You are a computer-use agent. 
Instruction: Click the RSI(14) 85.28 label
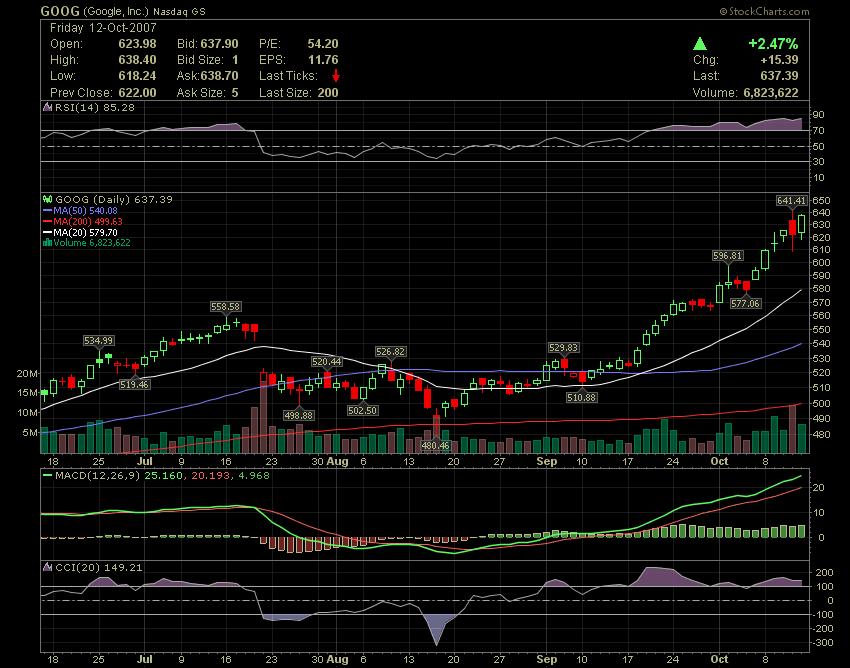coord(94,107)
